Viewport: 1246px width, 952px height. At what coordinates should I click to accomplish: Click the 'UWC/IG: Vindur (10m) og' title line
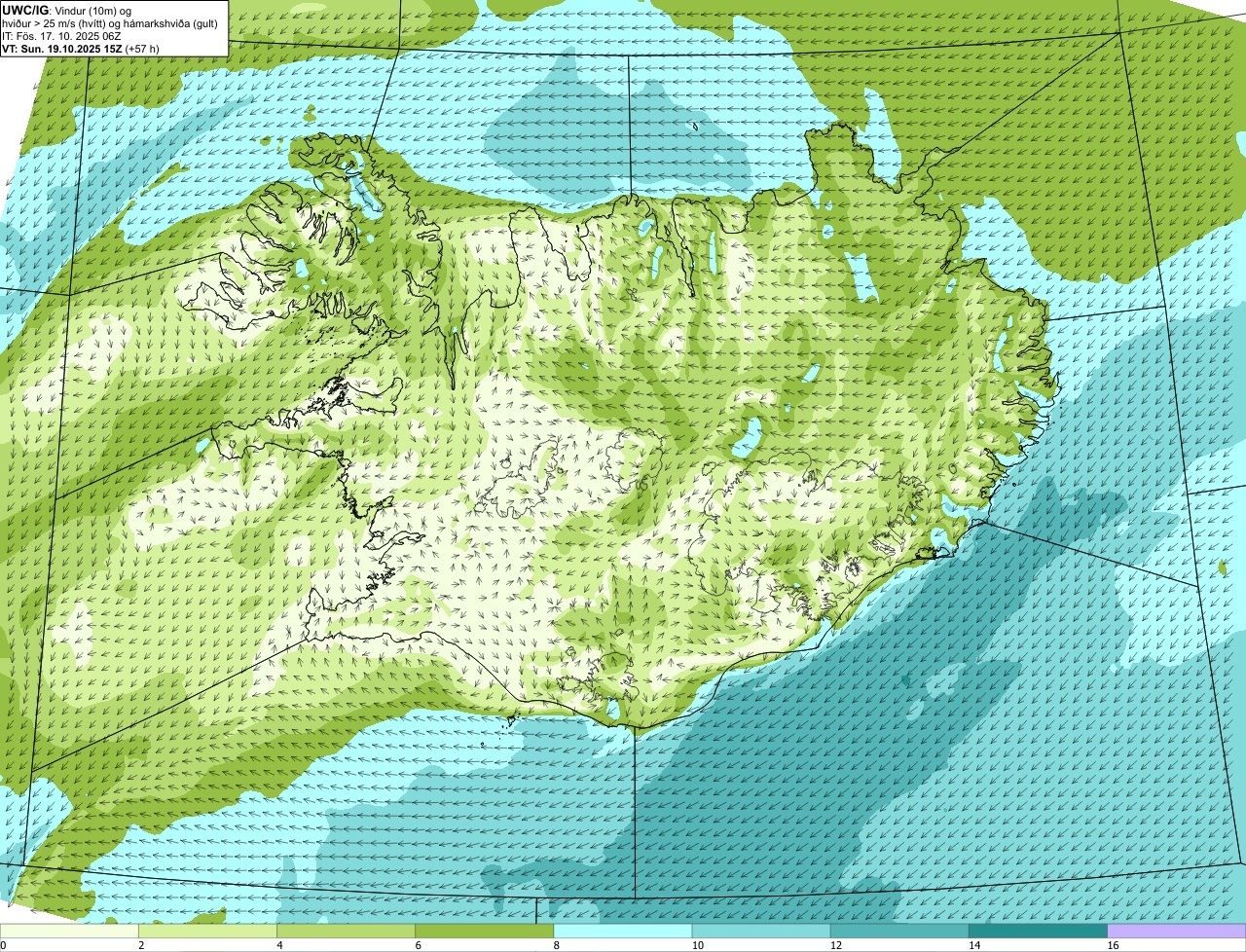[67, 10]
